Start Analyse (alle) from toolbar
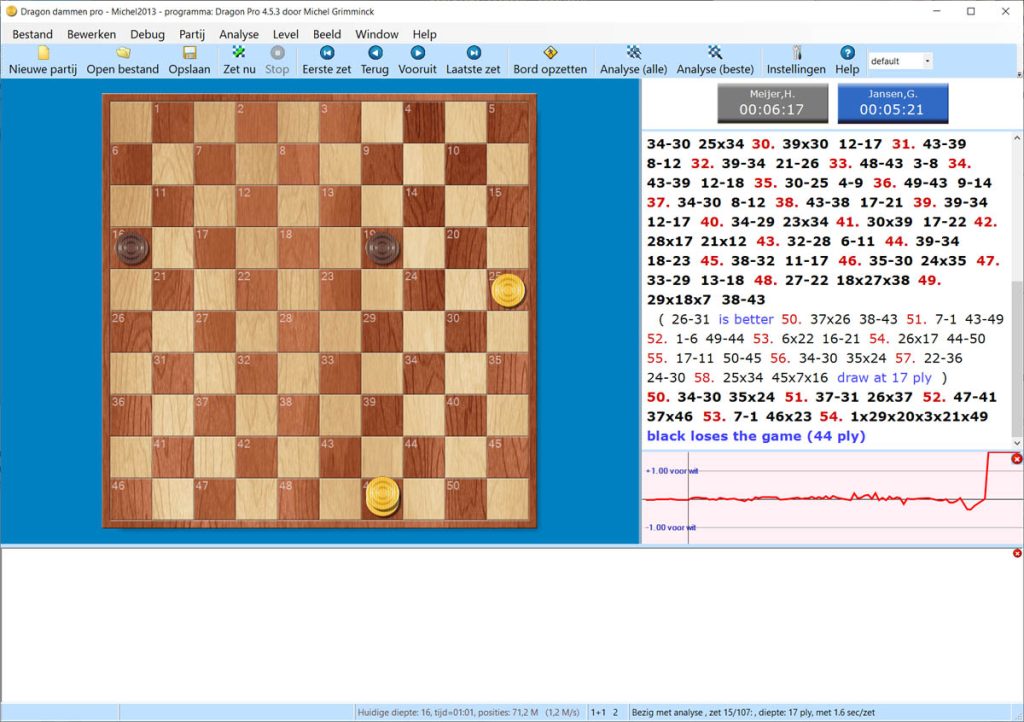Viewport: 1024px width, 722px height. (x=633, y=60)
